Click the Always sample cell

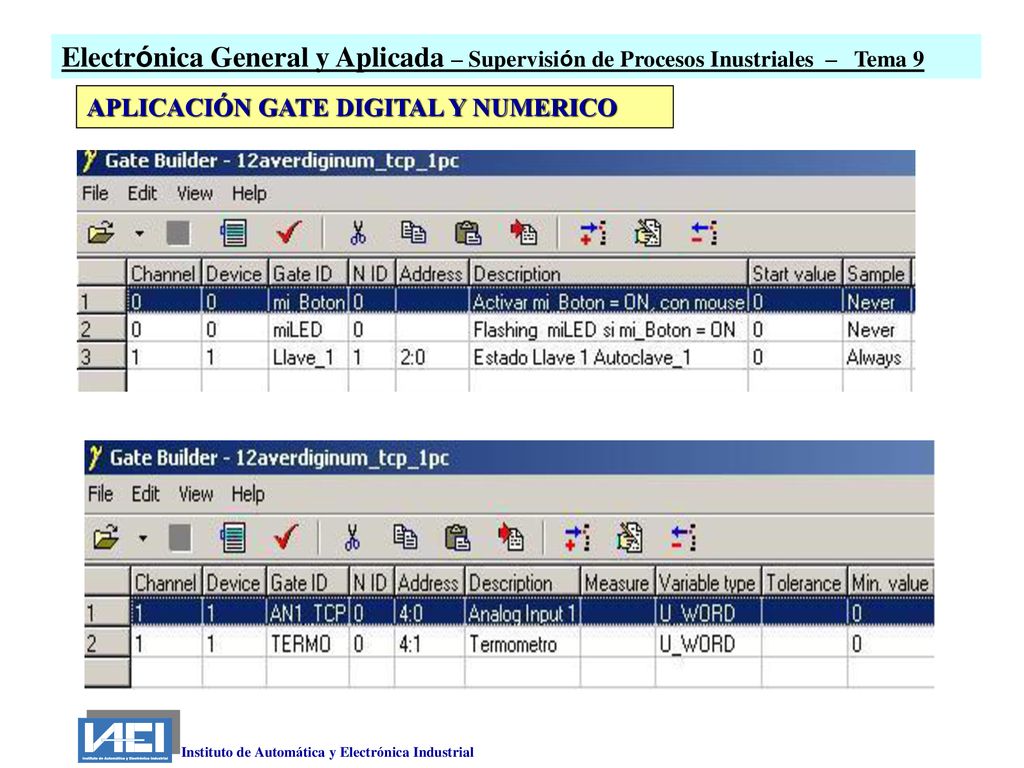[x=876, y=357]
